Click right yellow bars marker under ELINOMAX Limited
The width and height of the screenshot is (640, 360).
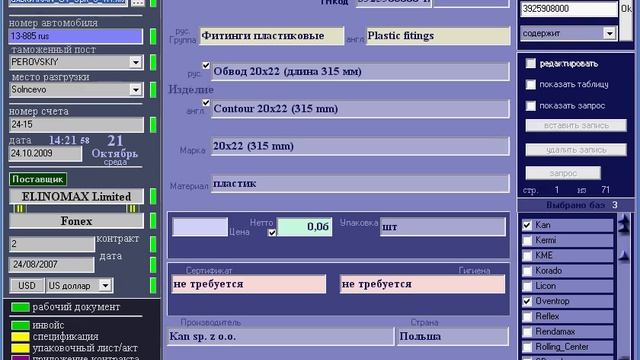click(x=132, y=209)
